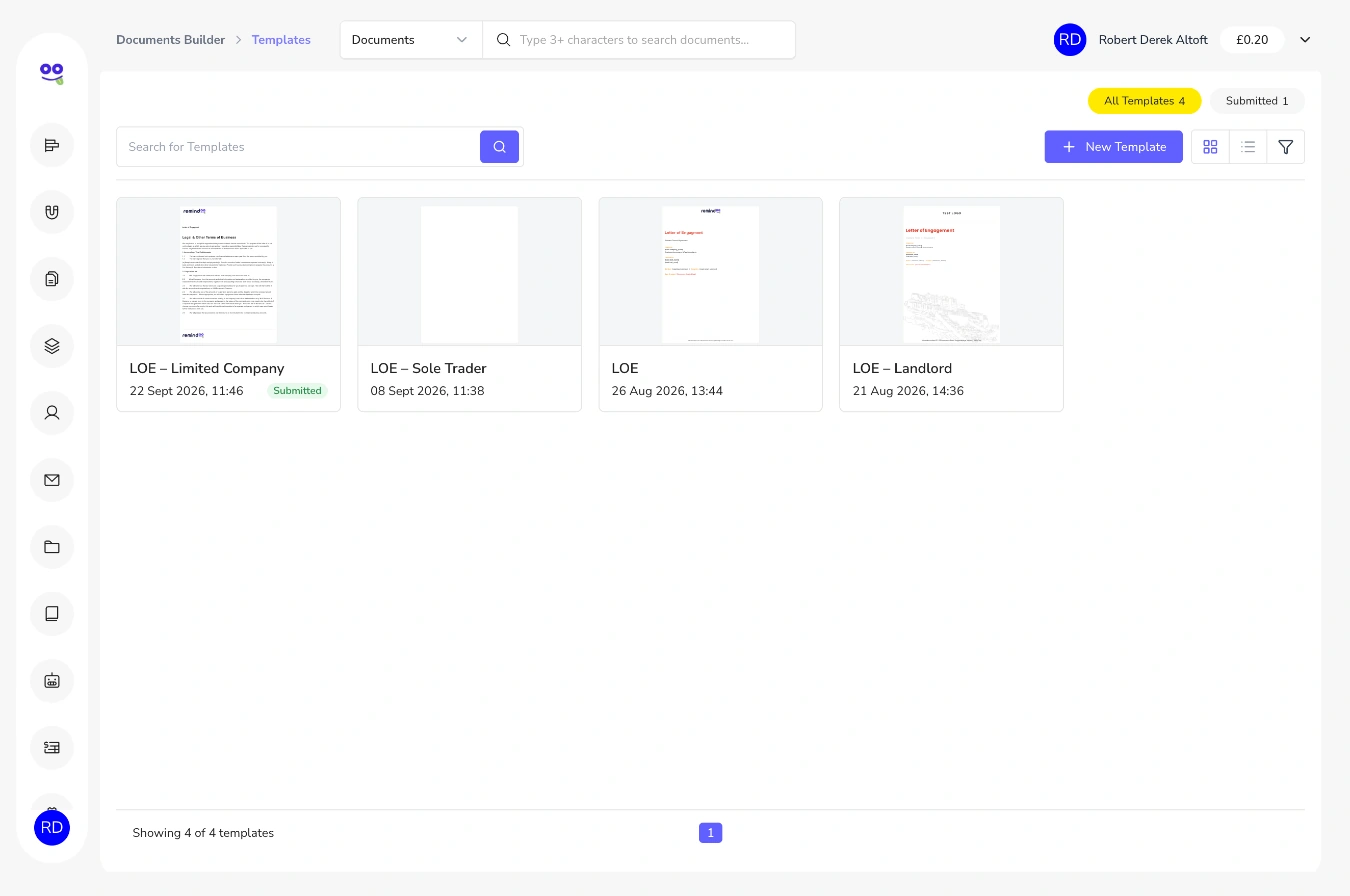This screenshot has width=1350, height=896.
Task: Open the form list icon below robot icon
Action: (52, 748)
